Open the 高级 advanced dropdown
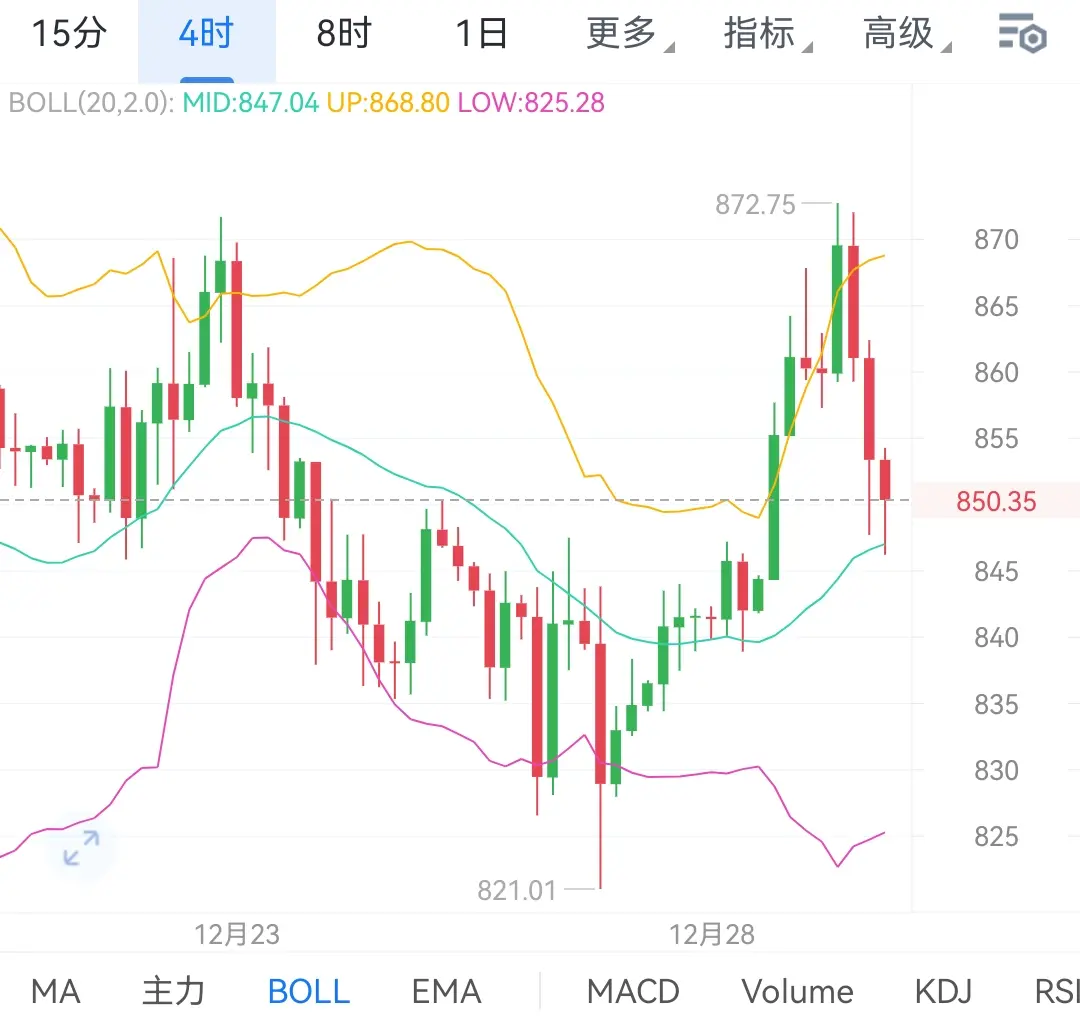This screenshot has width=1080, height=1021. tap(906, 33)
